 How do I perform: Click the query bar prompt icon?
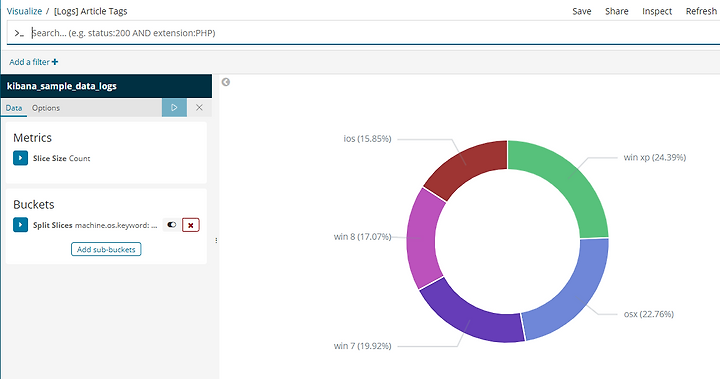19,33
